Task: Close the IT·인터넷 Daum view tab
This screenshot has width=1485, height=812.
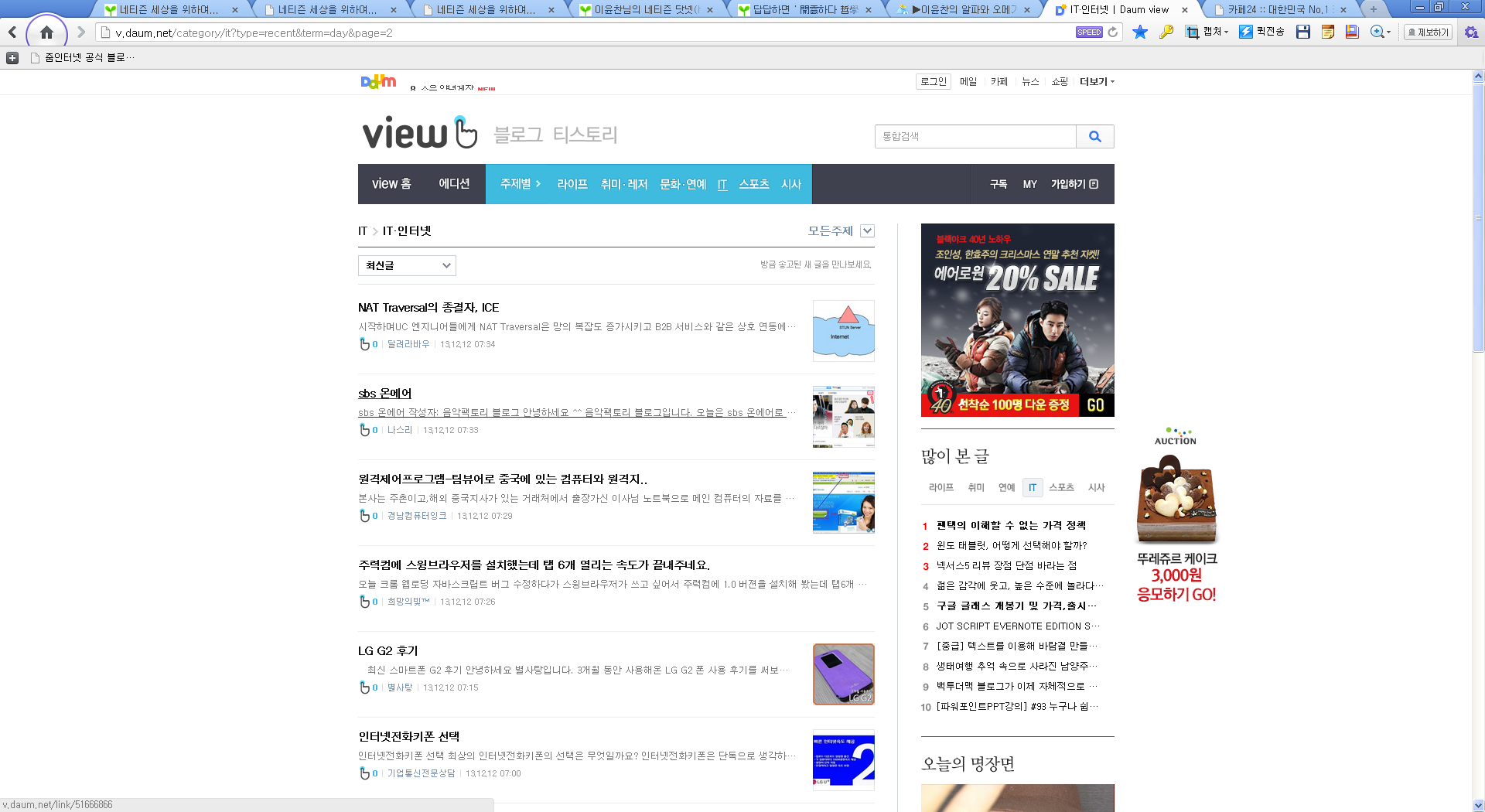Action: click(x=1184, y=10)
